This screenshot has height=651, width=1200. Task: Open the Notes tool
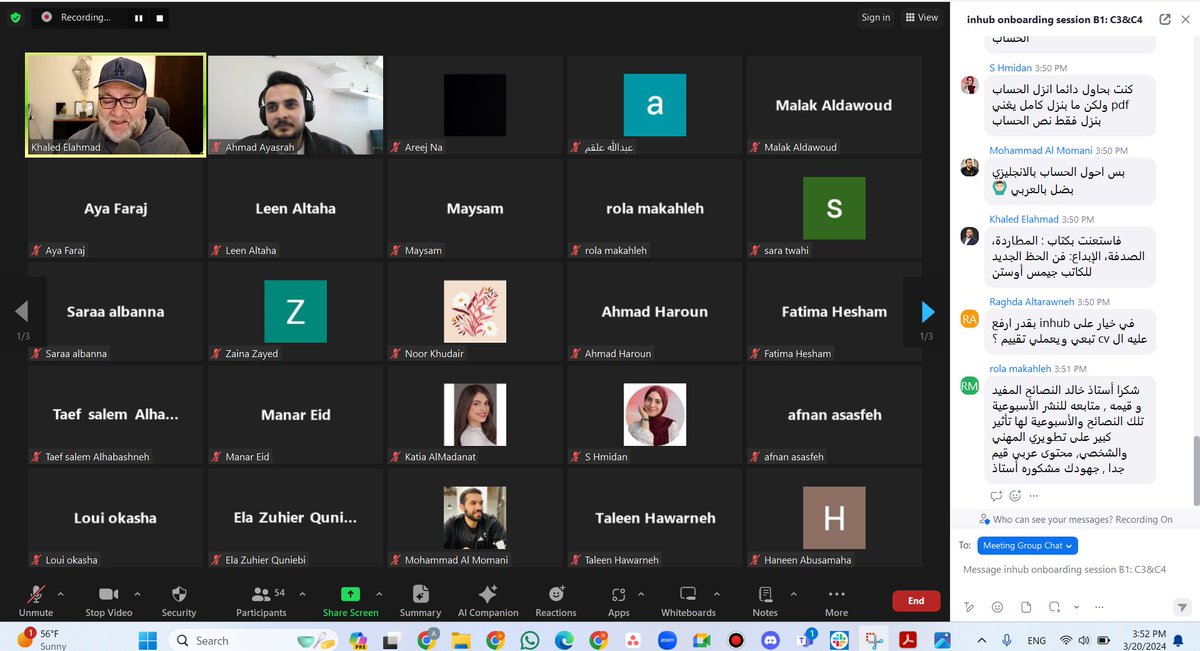click(x=765, y=600)
